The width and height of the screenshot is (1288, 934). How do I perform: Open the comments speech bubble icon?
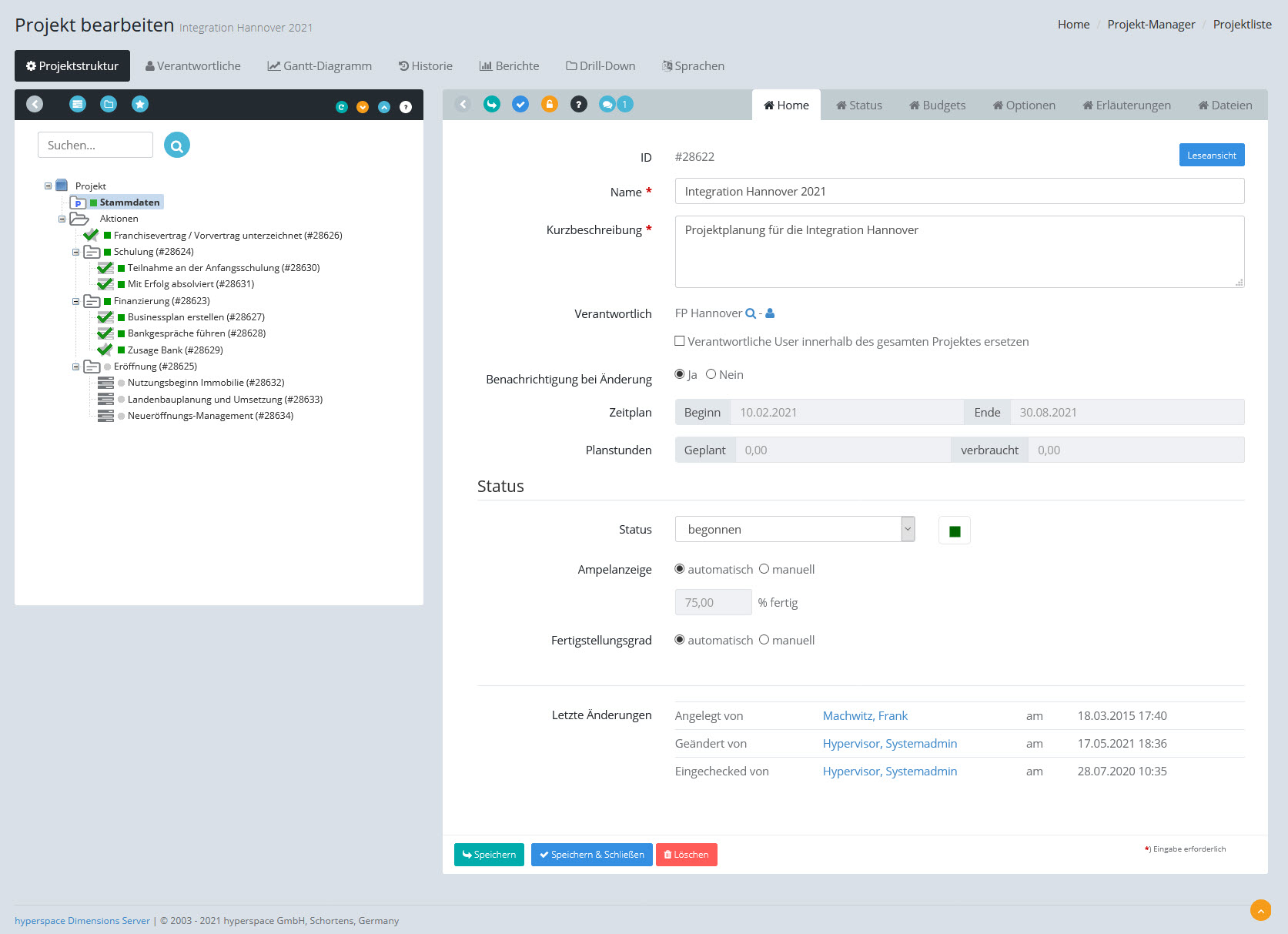(607, 104)
